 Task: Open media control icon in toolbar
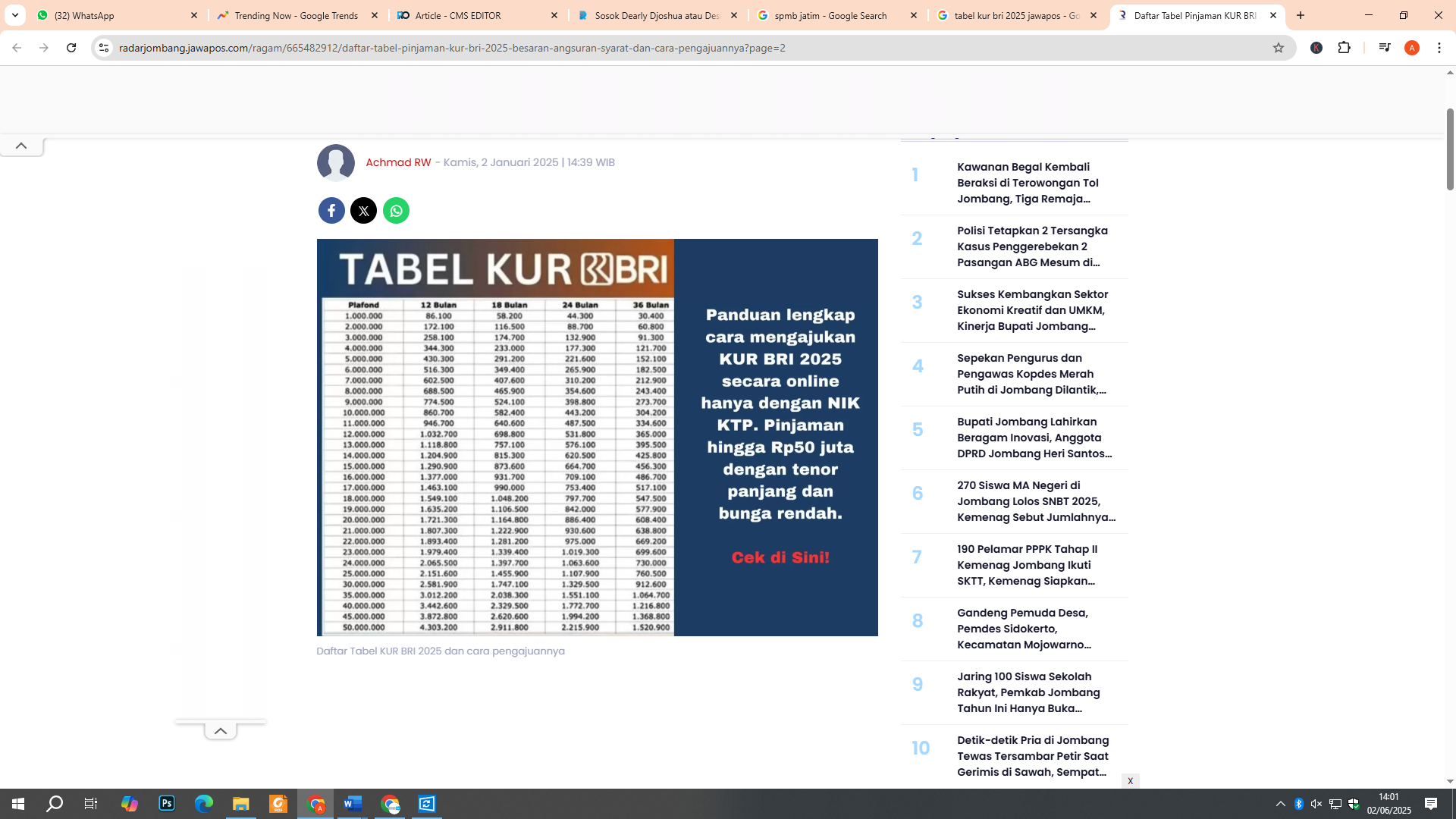1385,48
